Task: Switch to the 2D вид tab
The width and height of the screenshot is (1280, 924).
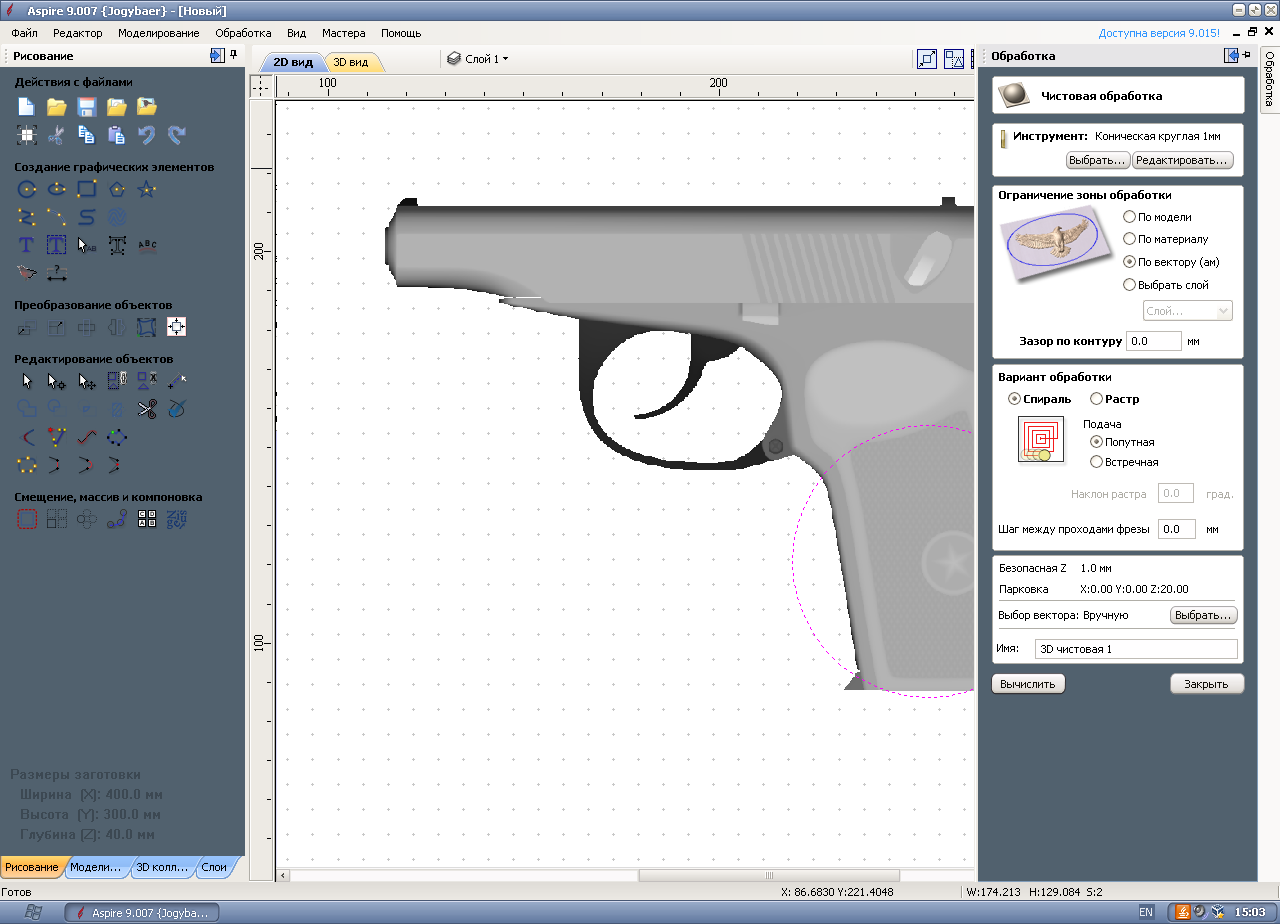Action: (x=293, y=62)
